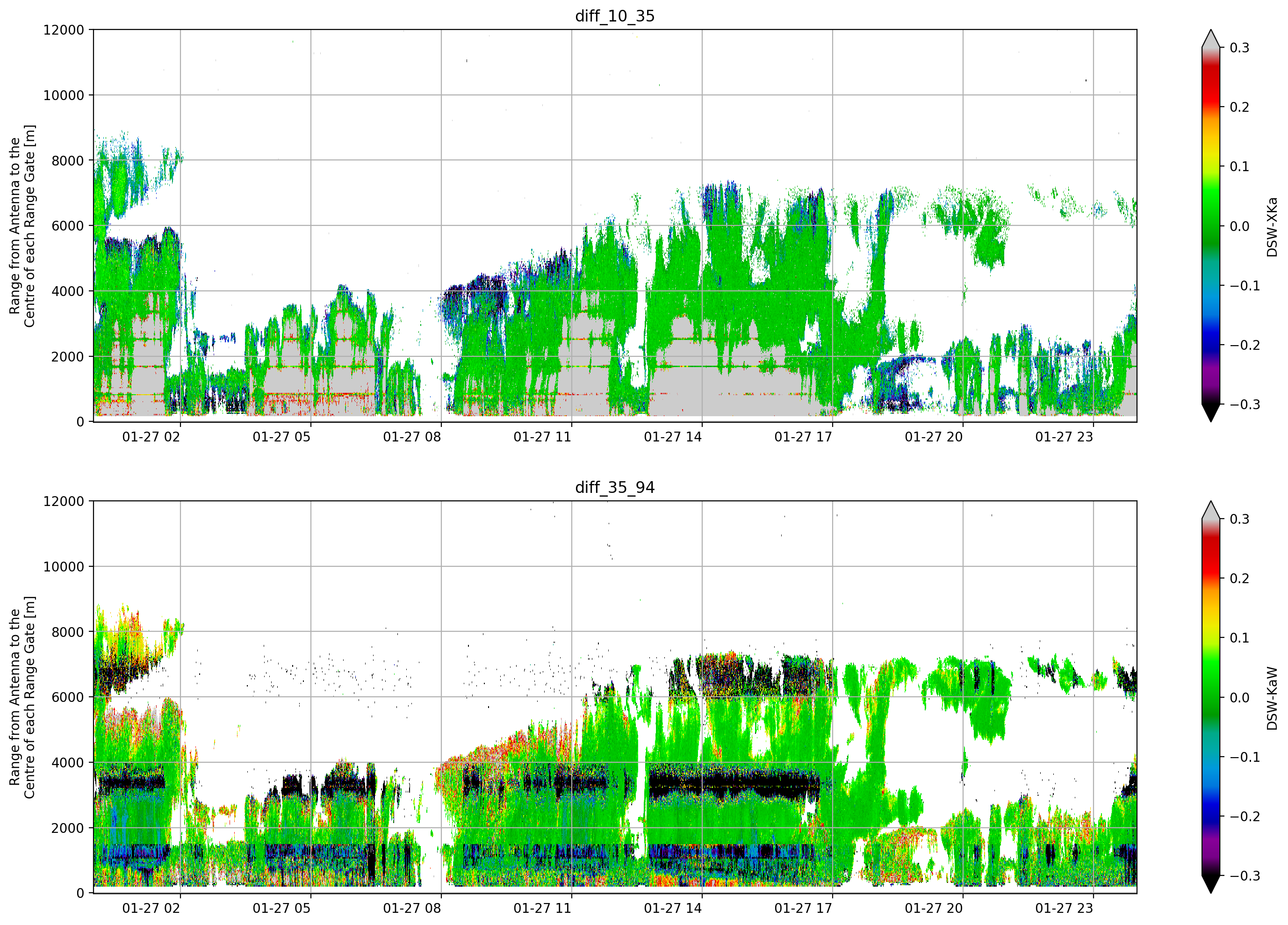The width and height of the screenshot is (1288, 925).
Task: Click "01-27 08" tick under diff_10_35 plot
Action: (412, 437)
